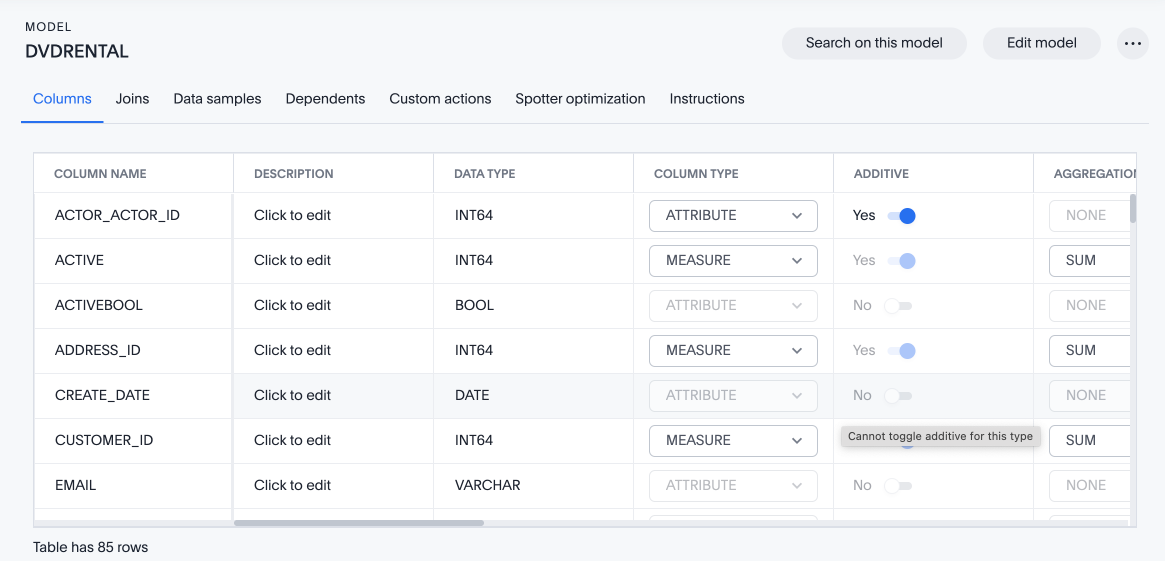Click the Edit model button
Viewport: 1165px width, 561px height.
point(1041,43)
